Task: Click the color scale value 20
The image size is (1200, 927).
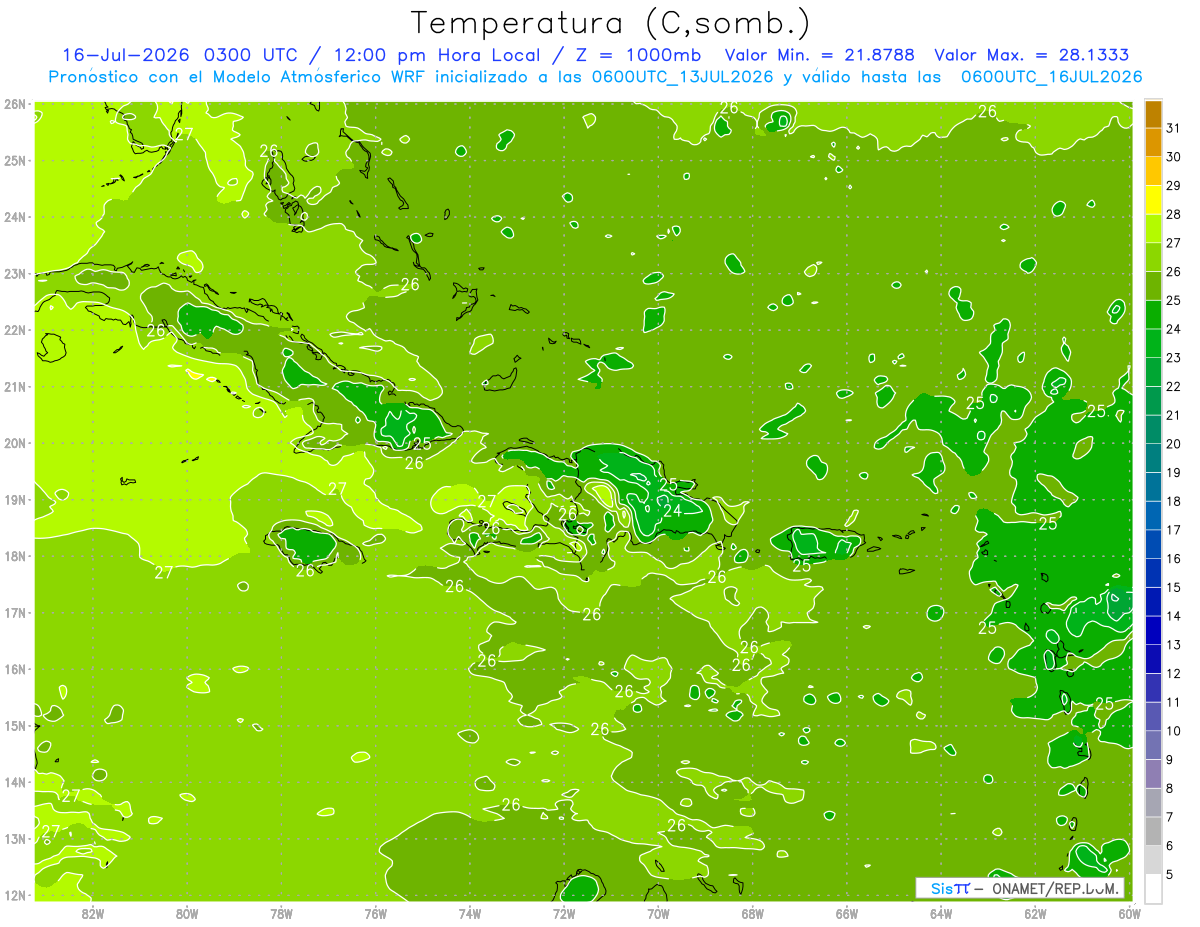Action: tap(1174, 444)
